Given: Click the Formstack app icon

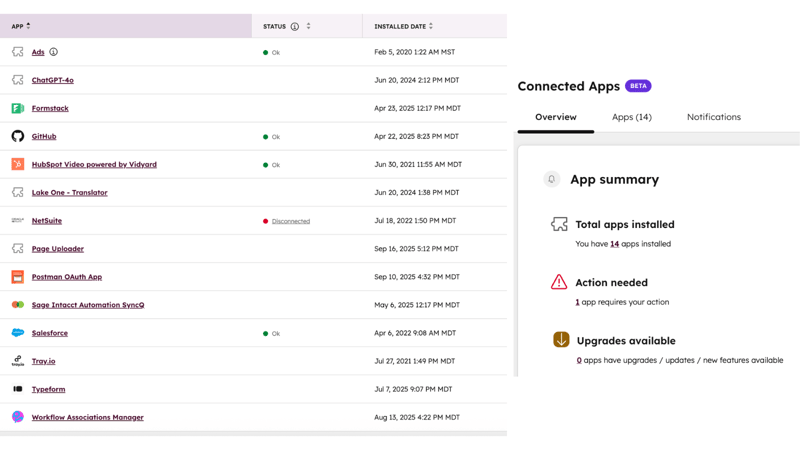Looking at the screenshot, I should tap(18, 108).
